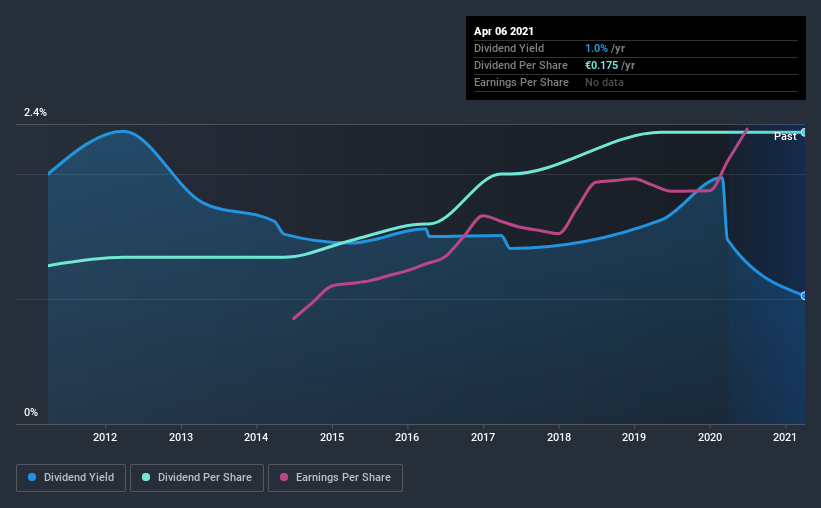Click the 2014 x-axis label

pyautogui.click(x=256, y=437)
